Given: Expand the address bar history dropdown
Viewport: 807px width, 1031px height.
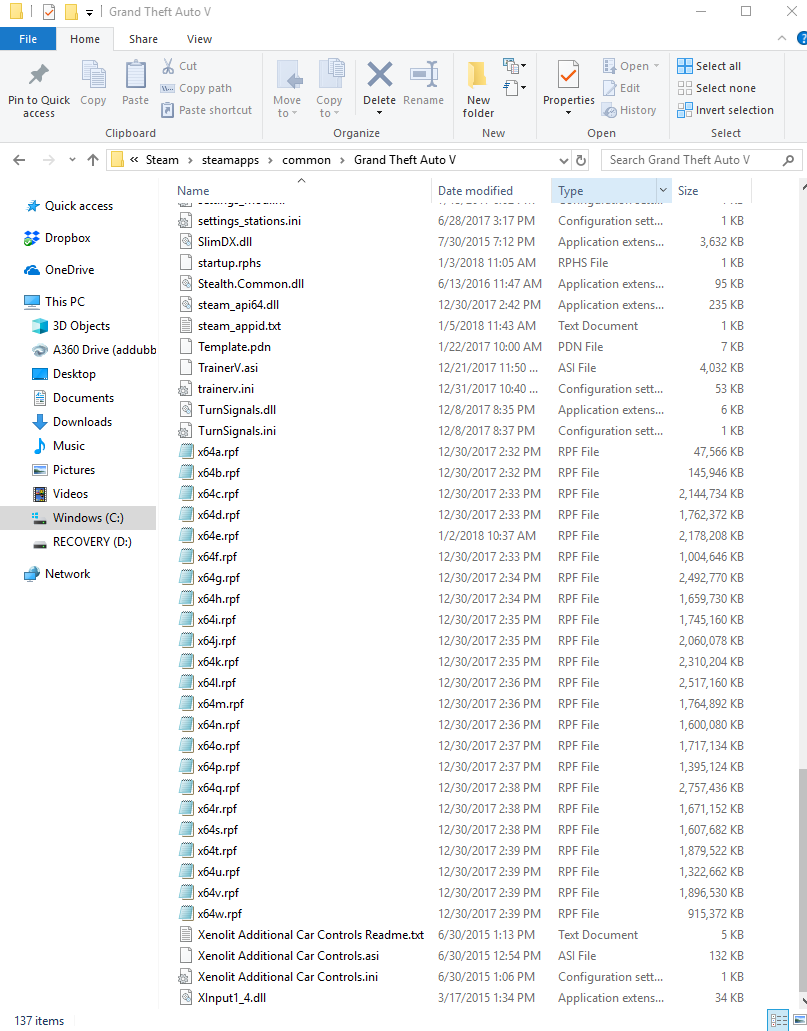Looking at the screenshot, I should click(564, 160).
